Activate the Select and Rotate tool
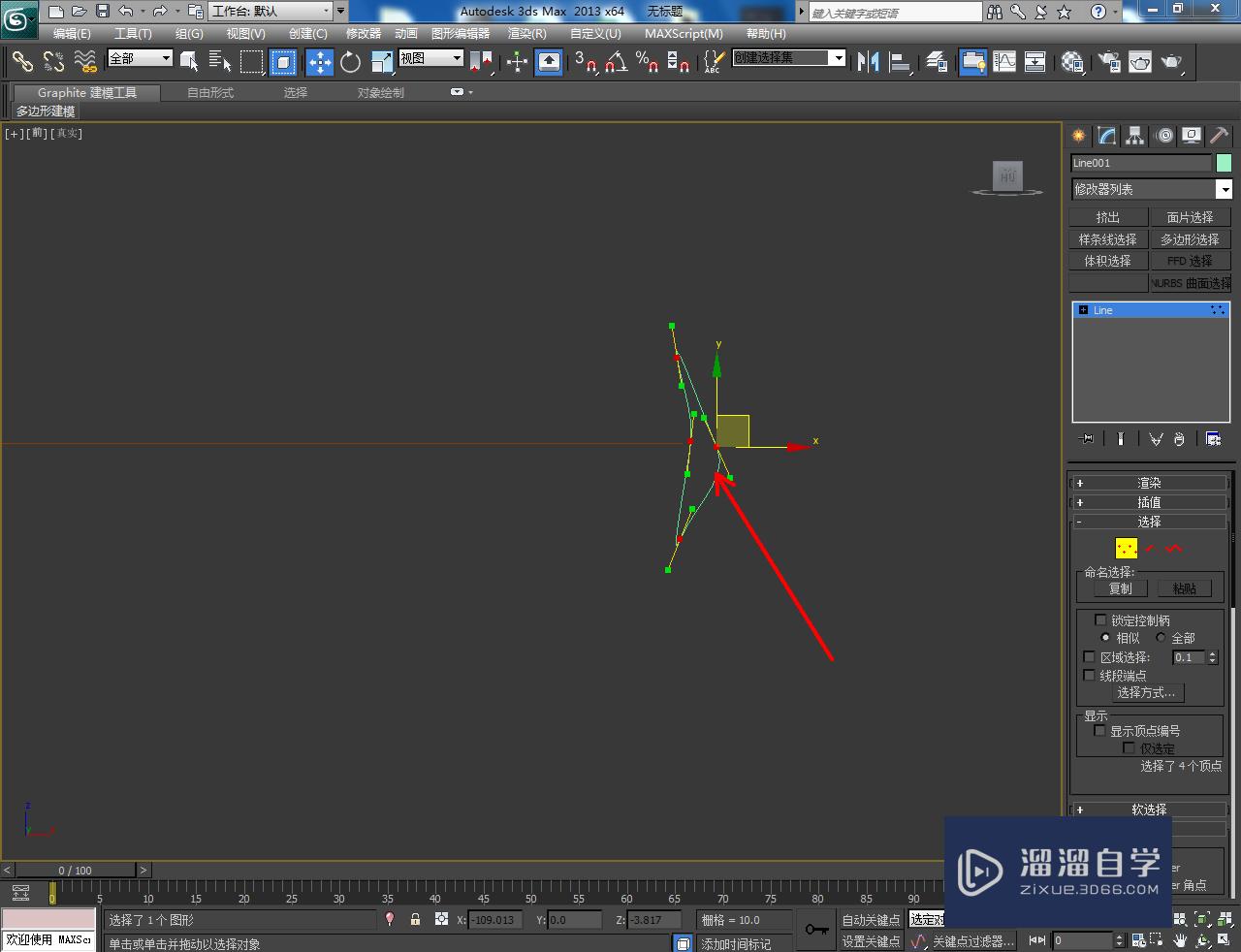Viewport: 1241px width, 952px height. 351,62
